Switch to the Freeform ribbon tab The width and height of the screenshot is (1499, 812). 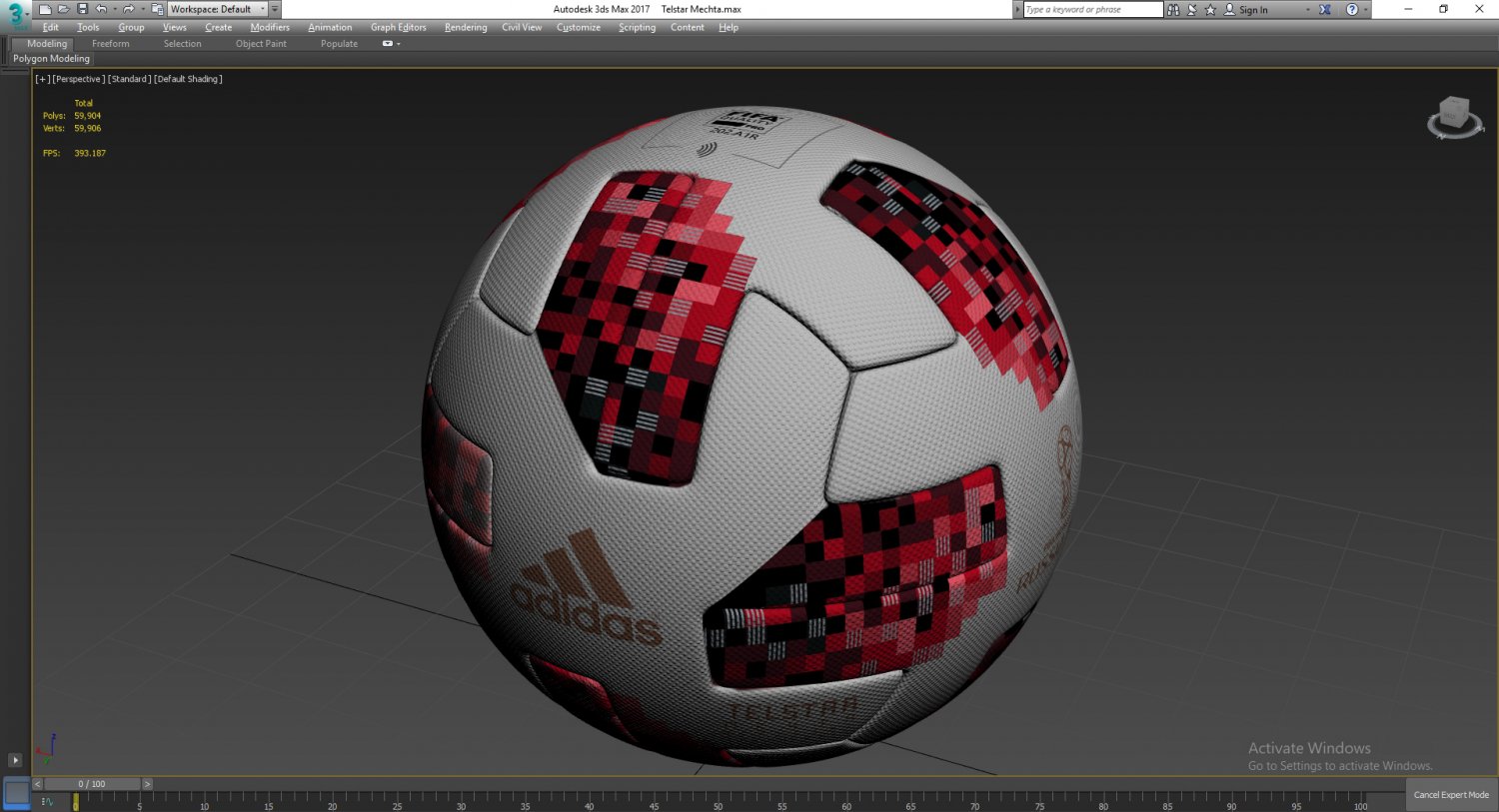pyautogui.click(x=110, y=44)
